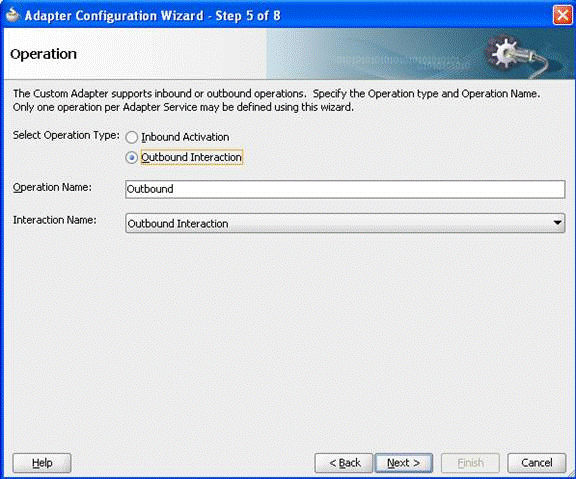576x479 pixels.
Task: Open the Interaction Name dropdown
Action: click(345, 223)
